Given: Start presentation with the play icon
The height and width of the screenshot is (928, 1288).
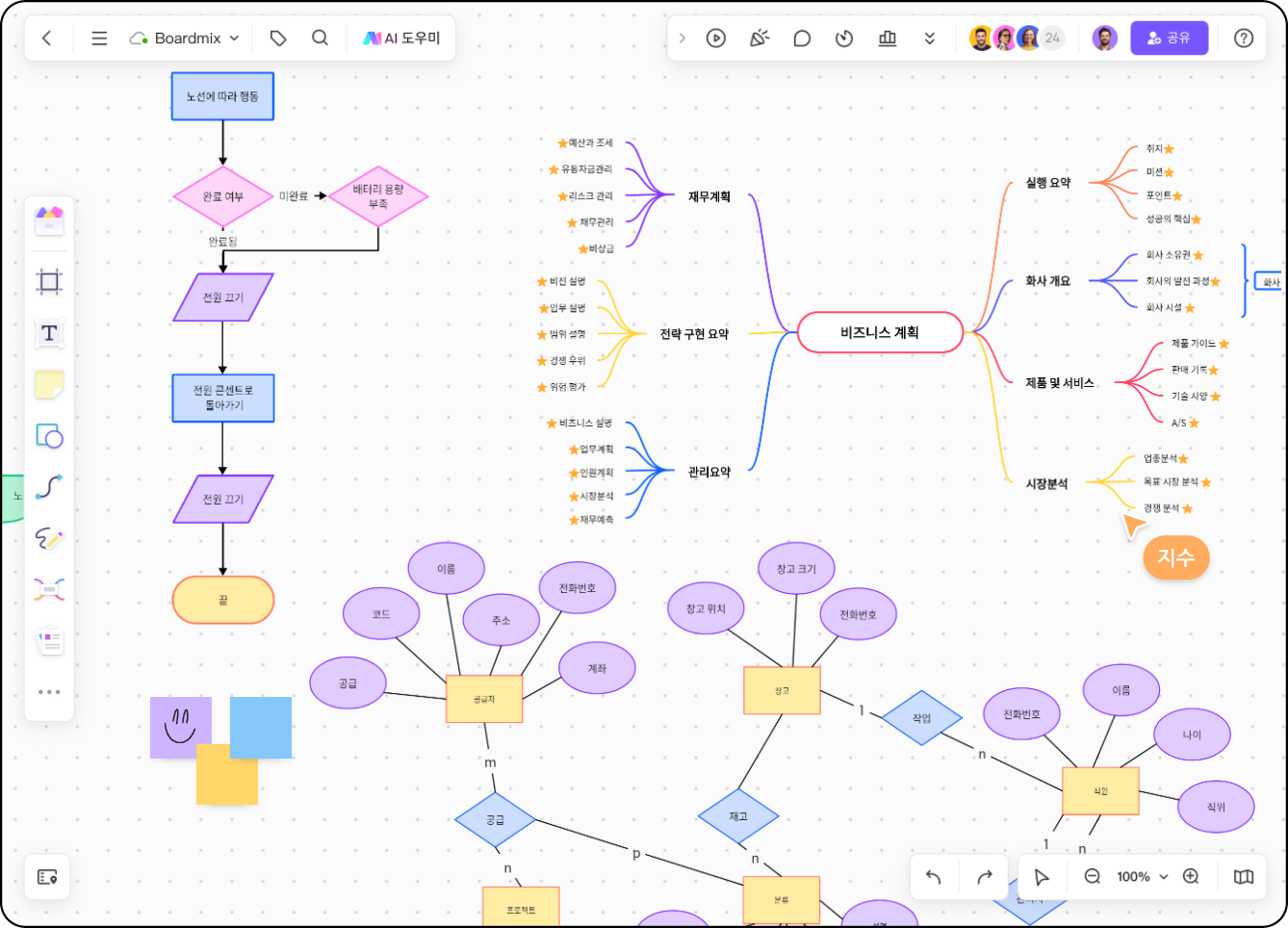Looking at the screenshot, I should point(715,39).
